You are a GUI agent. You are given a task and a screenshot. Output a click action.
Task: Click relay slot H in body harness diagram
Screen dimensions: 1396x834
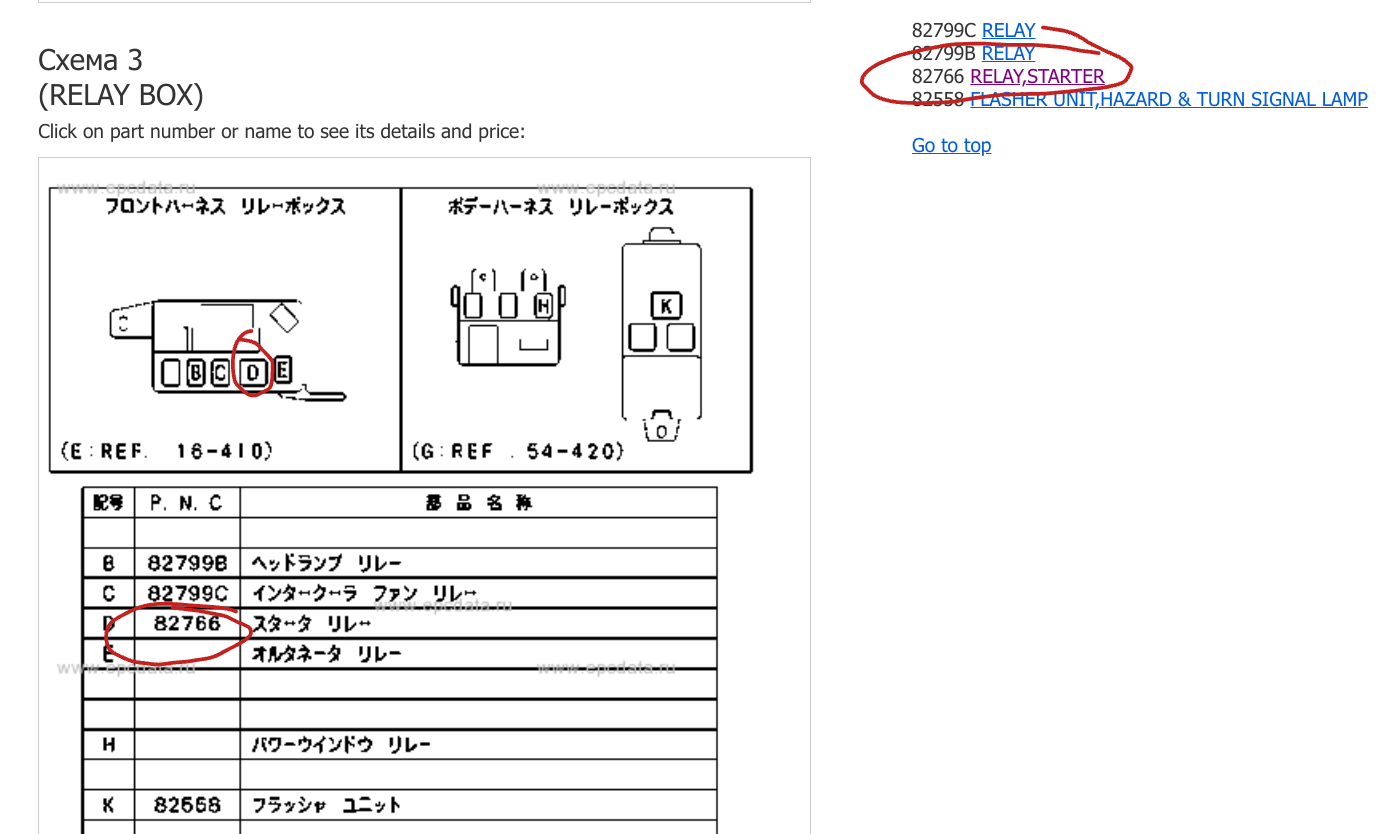543,305
